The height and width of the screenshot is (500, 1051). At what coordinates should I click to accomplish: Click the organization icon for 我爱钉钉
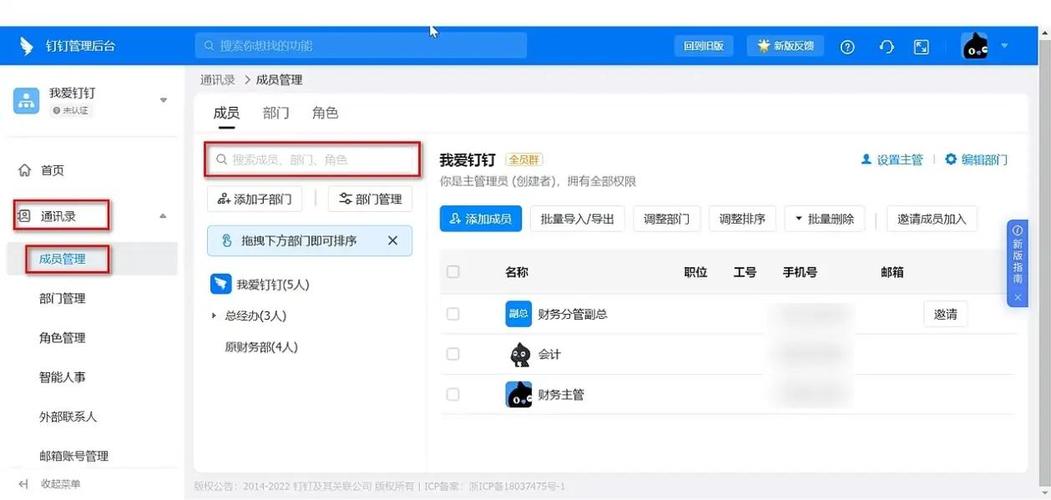pos(26,101)
